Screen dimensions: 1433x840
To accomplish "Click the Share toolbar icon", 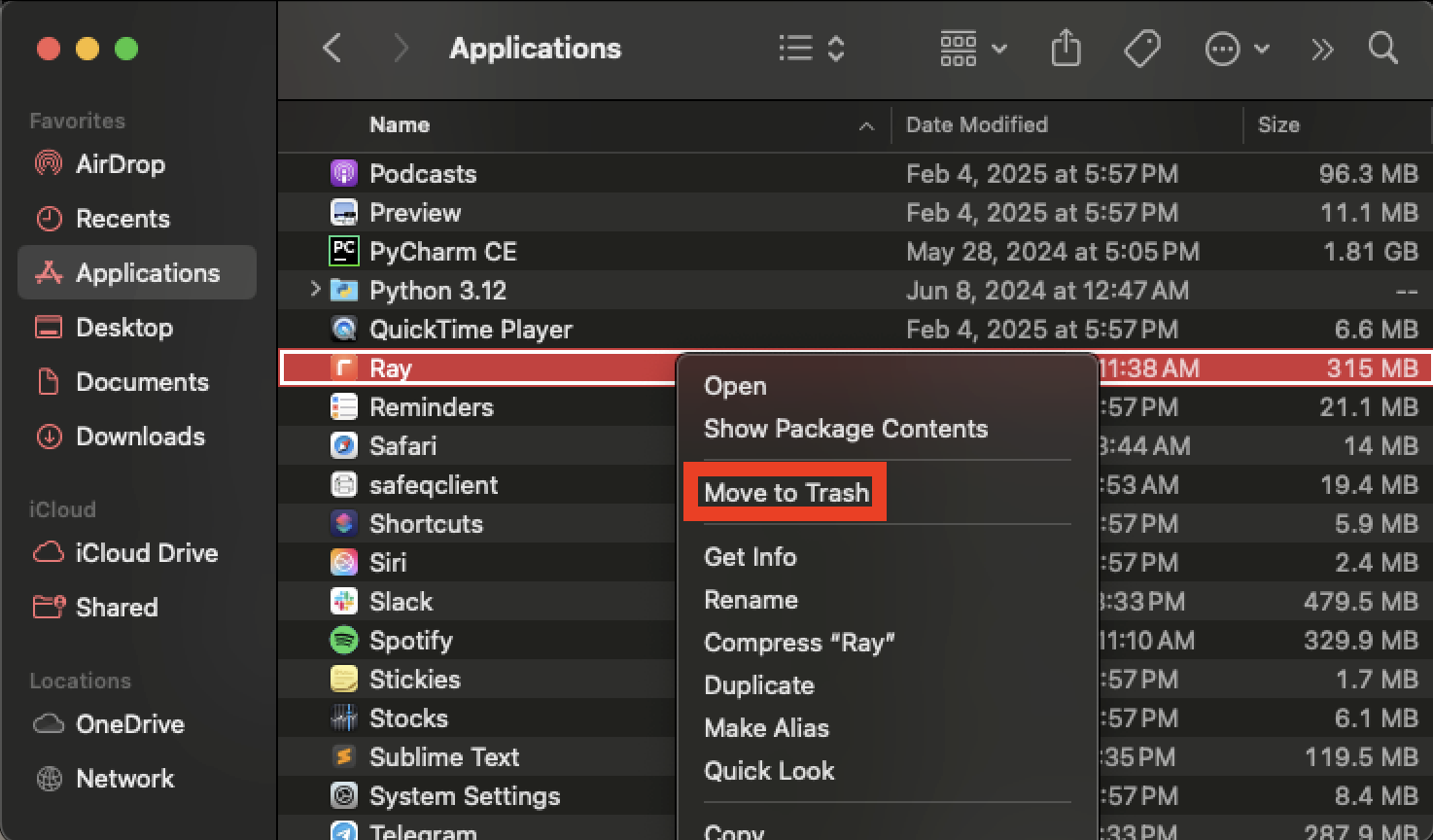I will pyautogui.click(x=1066, y=48).
